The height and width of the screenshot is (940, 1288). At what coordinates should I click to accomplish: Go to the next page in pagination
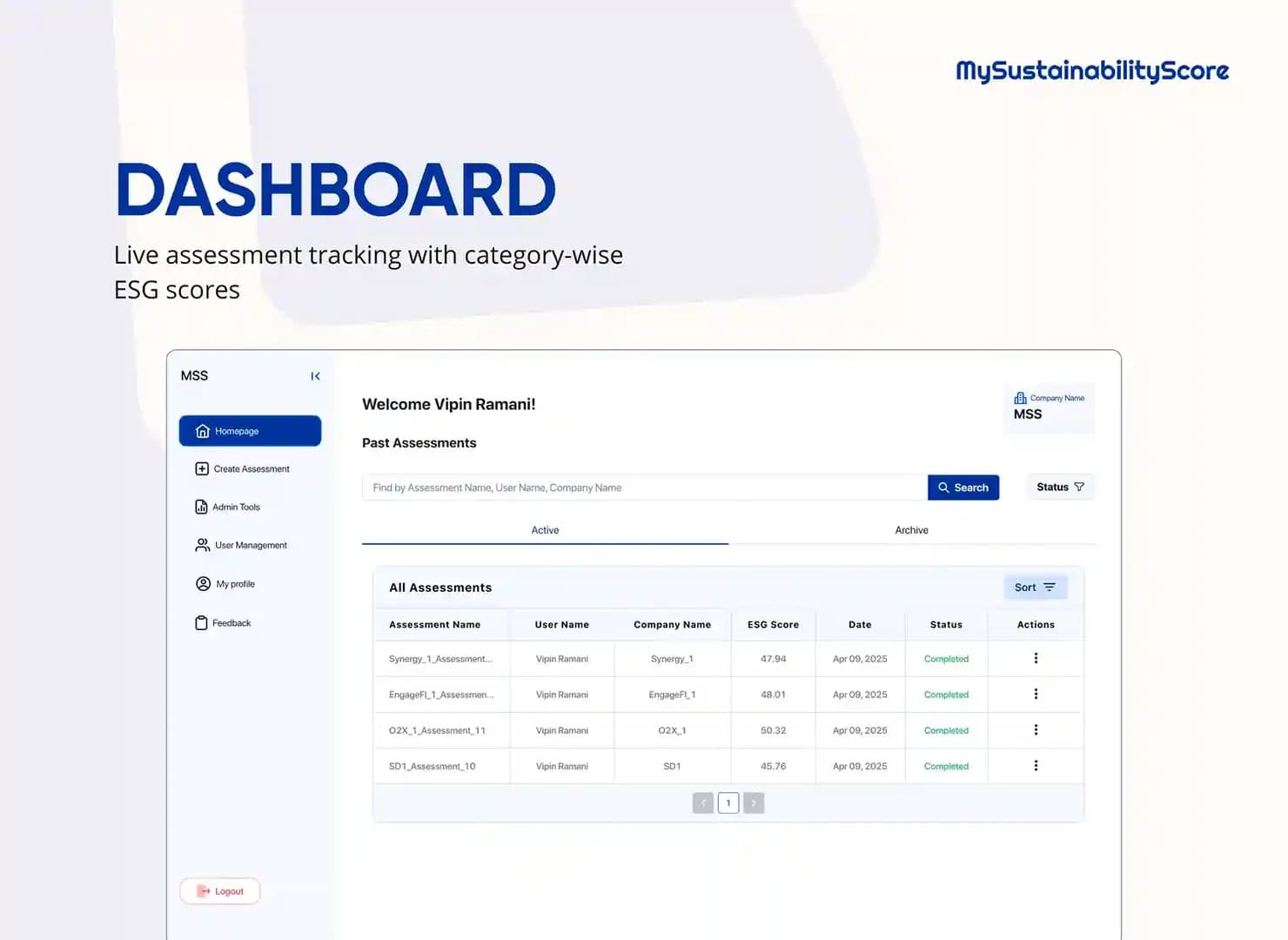(754, 802)
